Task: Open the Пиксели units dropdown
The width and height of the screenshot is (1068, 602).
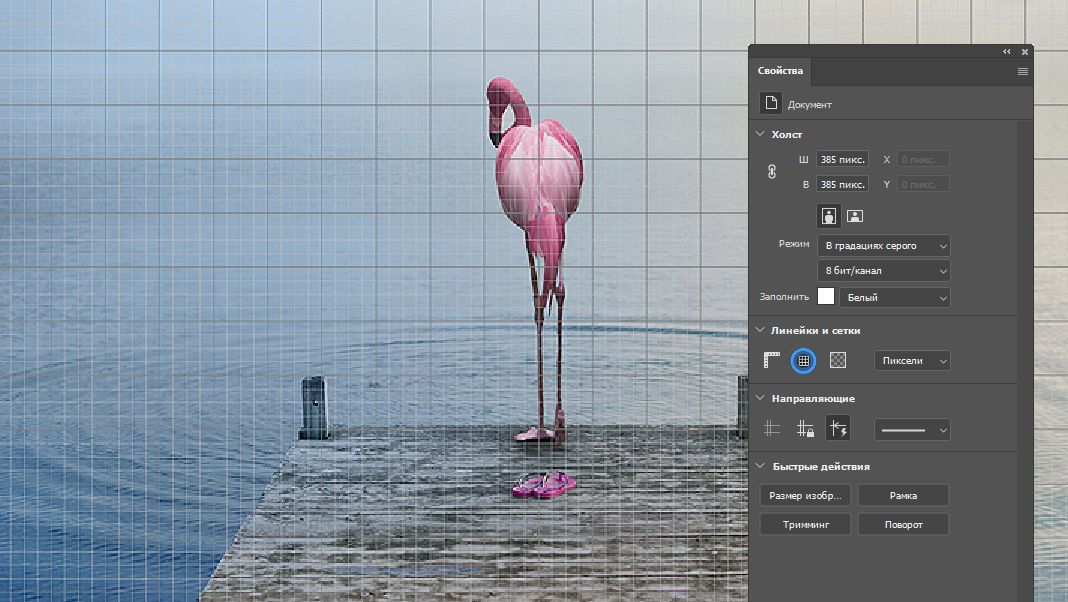Action: pos(911,360)
